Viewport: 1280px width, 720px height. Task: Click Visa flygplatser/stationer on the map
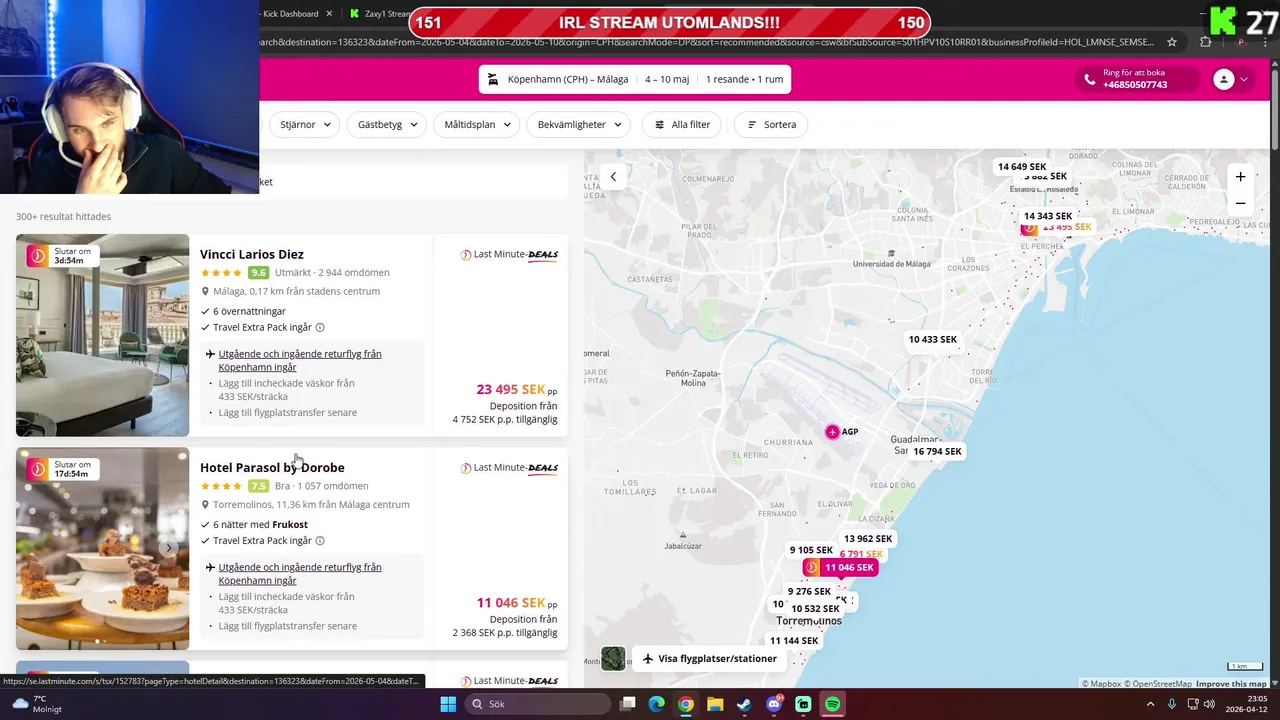[709, 659]
